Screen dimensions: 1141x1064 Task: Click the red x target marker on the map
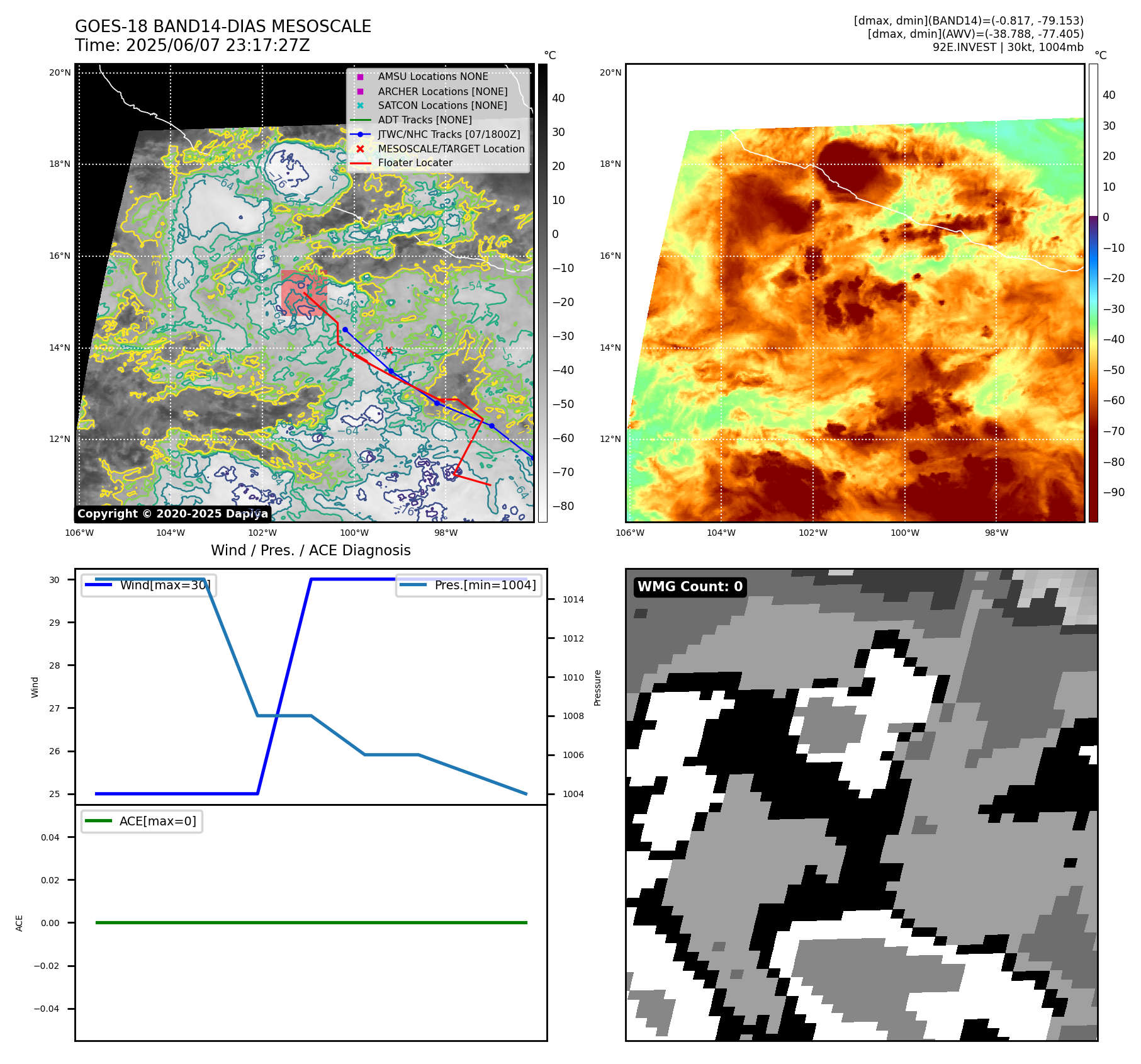coord(389,351)
